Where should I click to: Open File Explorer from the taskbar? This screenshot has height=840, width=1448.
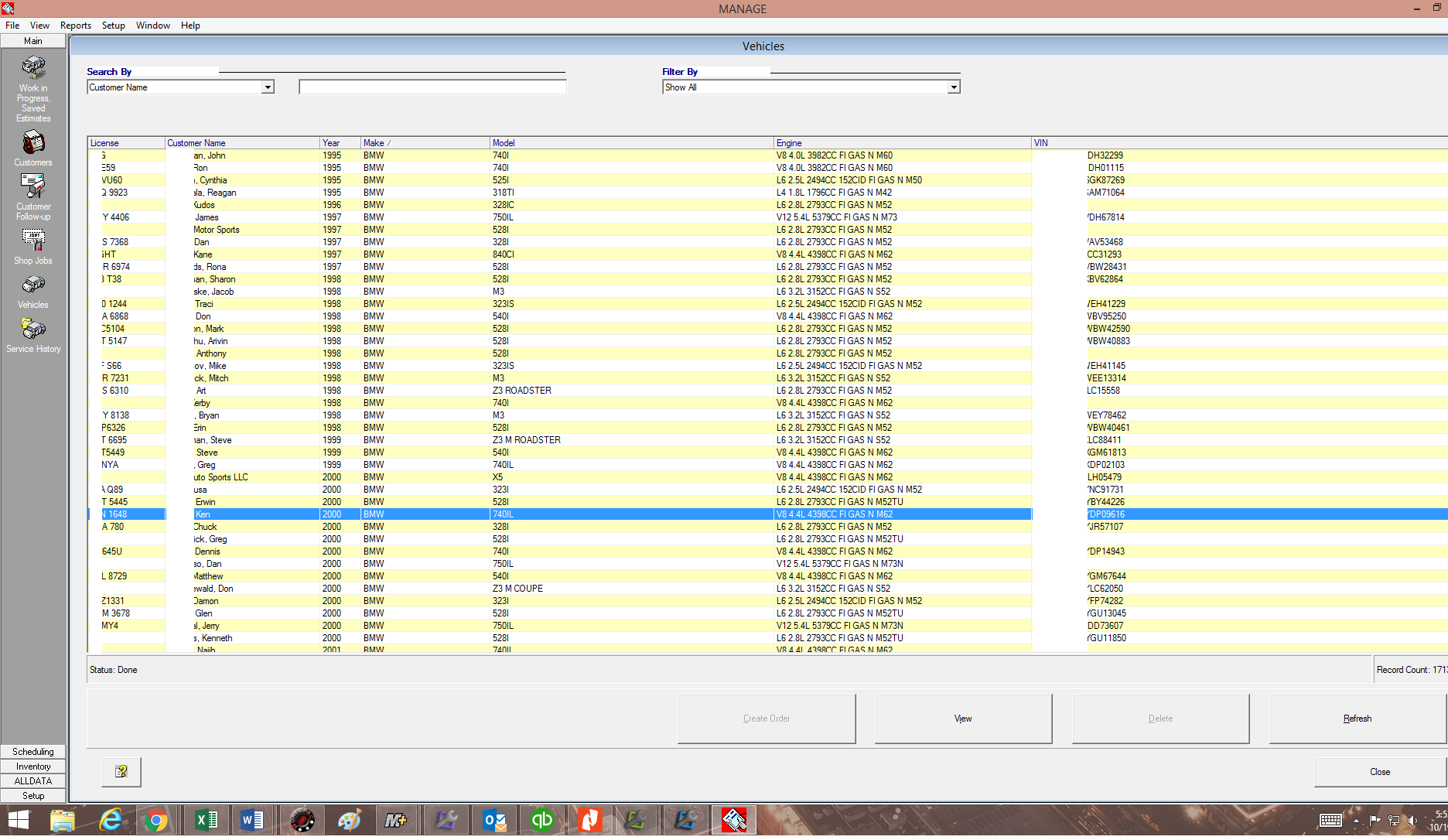pyautogui.click(x=63, y=820)
